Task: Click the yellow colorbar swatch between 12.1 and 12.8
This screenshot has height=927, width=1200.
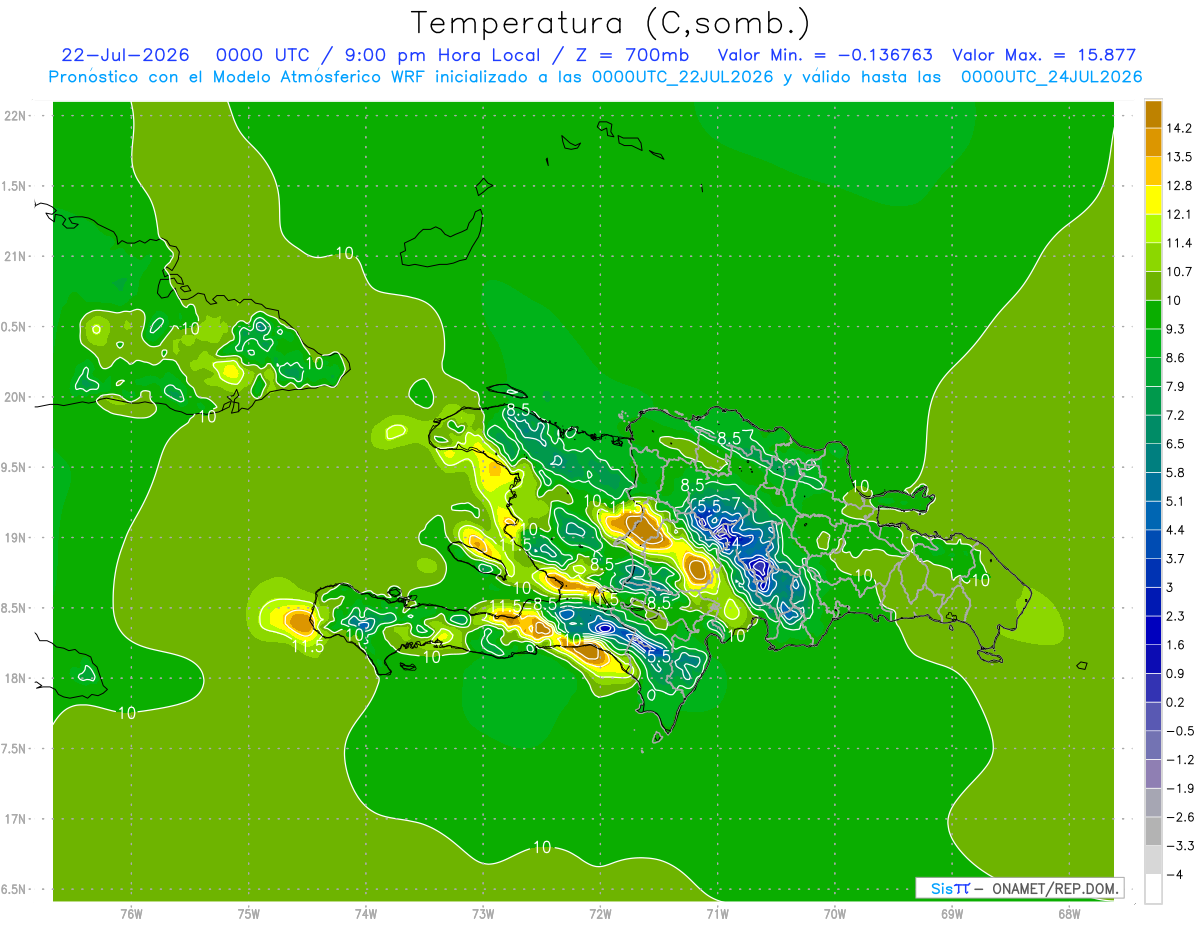Action: point(1153,200)
